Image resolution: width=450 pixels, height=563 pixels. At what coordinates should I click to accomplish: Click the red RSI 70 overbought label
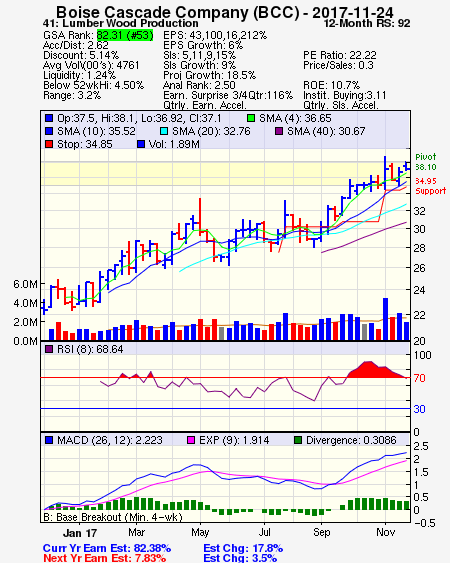click(419, 378)
